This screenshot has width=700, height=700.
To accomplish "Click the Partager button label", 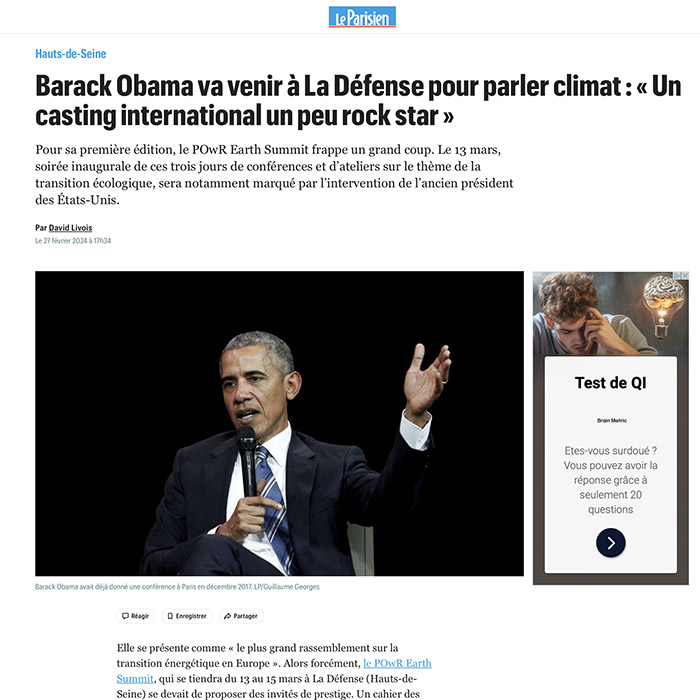I will [246, 616].
